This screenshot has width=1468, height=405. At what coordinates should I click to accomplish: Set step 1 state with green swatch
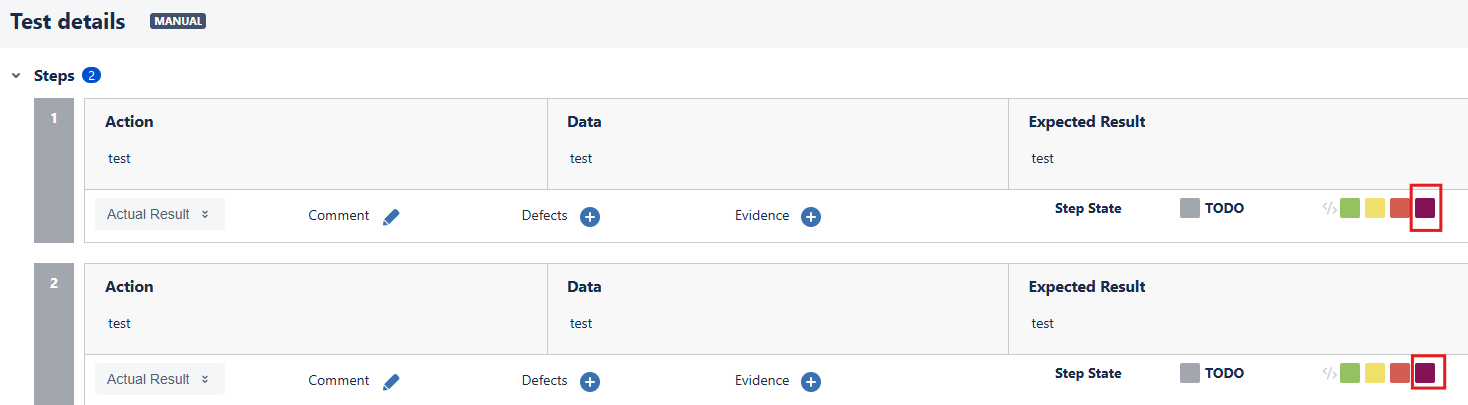(1350, 208)
